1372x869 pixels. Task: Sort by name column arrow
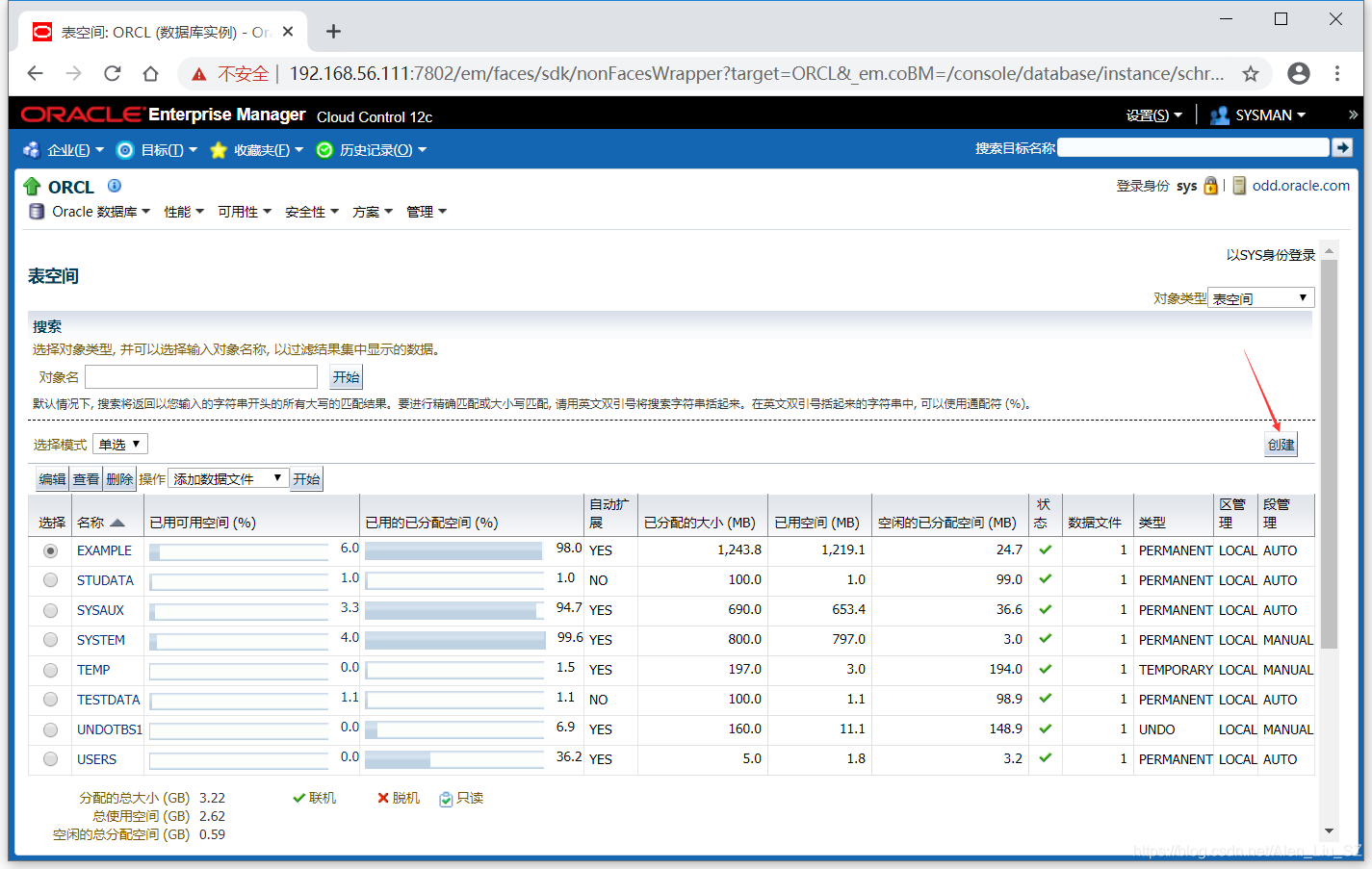pos(117,523)
